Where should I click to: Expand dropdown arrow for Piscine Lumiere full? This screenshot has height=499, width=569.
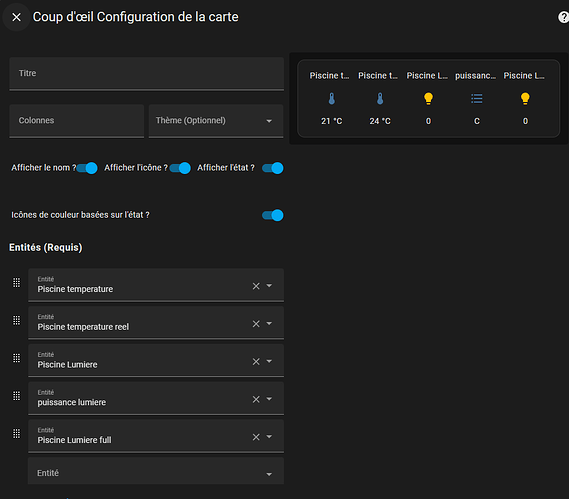click(x=269, y=437)
